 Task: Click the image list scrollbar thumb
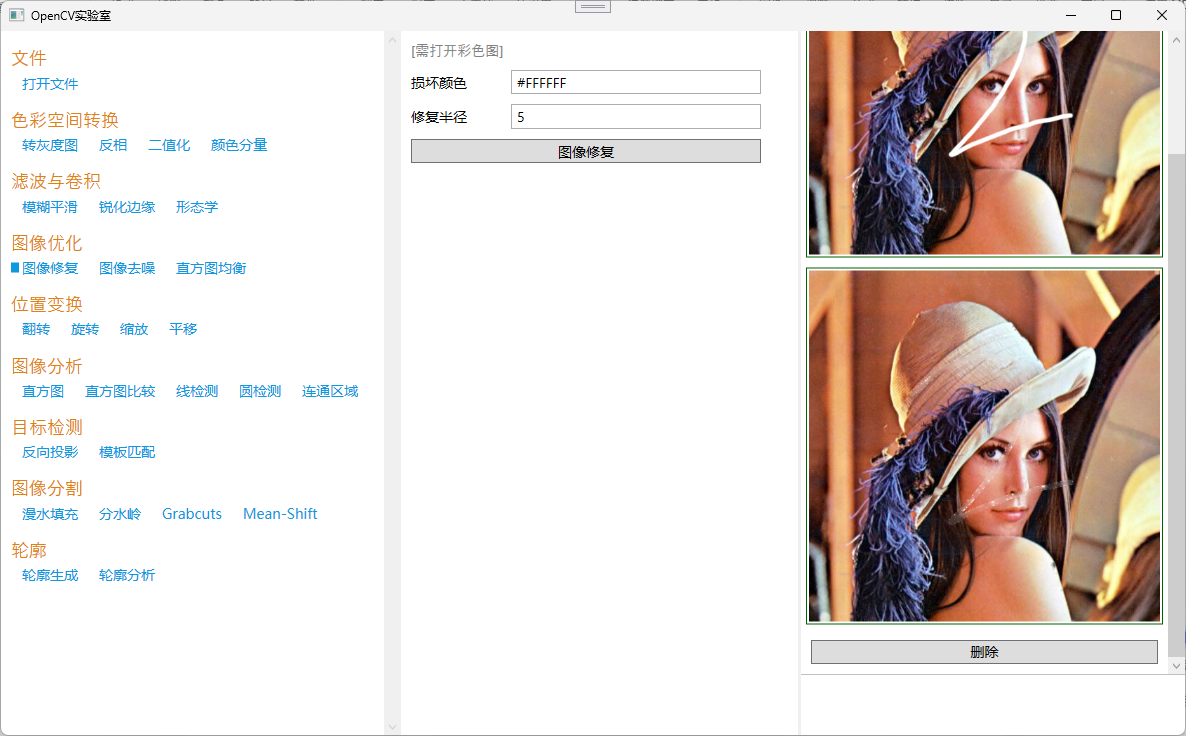point(1176,405)
